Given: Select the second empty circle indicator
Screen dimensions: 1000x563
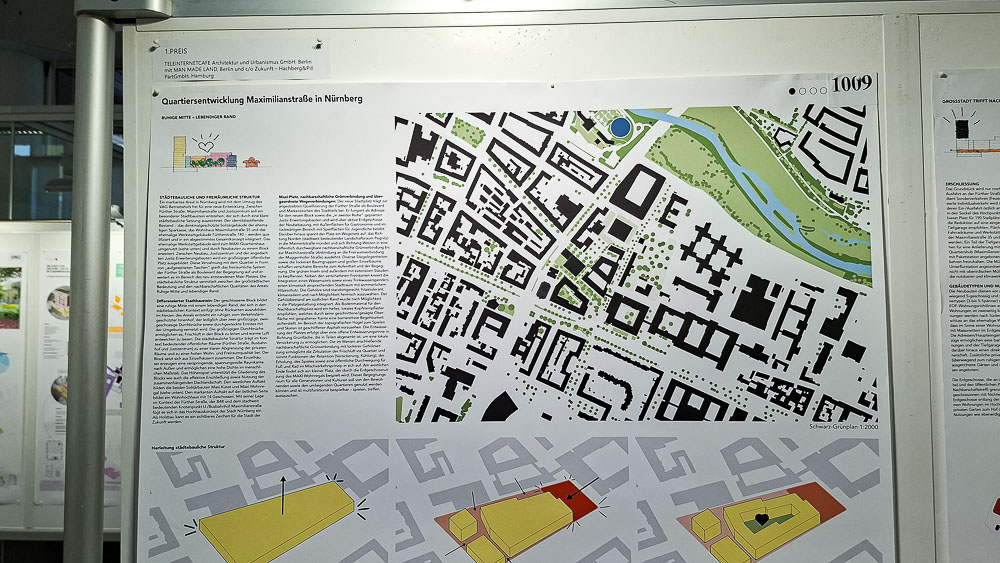Looking at the screenshot, I should click(x=815, y=91).
